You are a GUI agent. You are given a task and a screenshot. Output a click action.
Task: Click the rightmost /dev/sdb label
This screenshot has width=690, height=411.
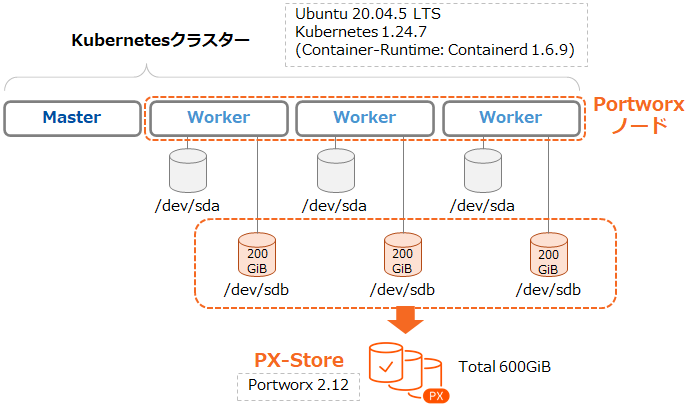[548, 290]
